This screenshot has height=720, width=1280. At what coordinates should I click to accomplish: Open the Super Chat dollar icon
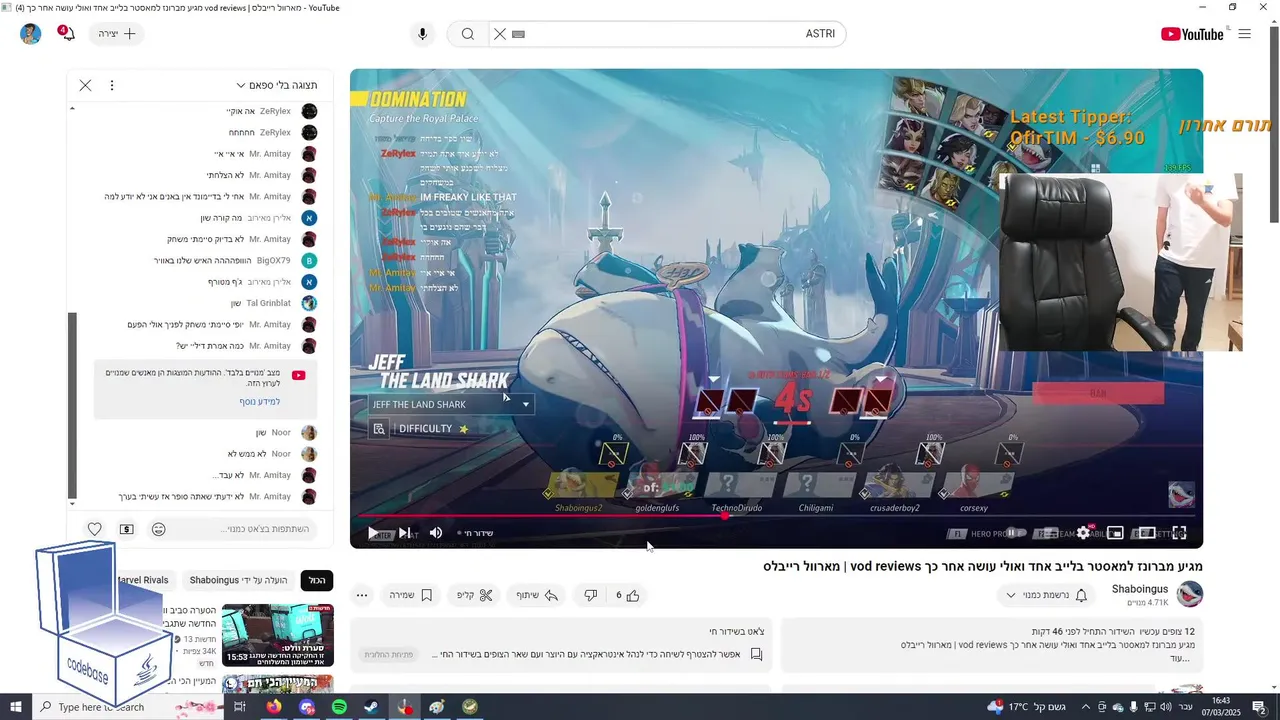127,529
